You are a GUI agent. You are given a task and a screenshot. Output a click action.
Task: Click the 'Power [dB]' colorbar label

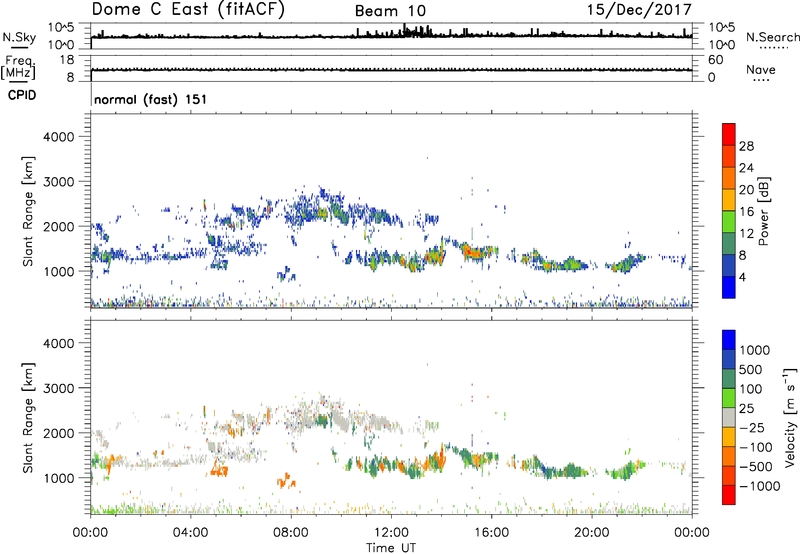tap(763, 211)
